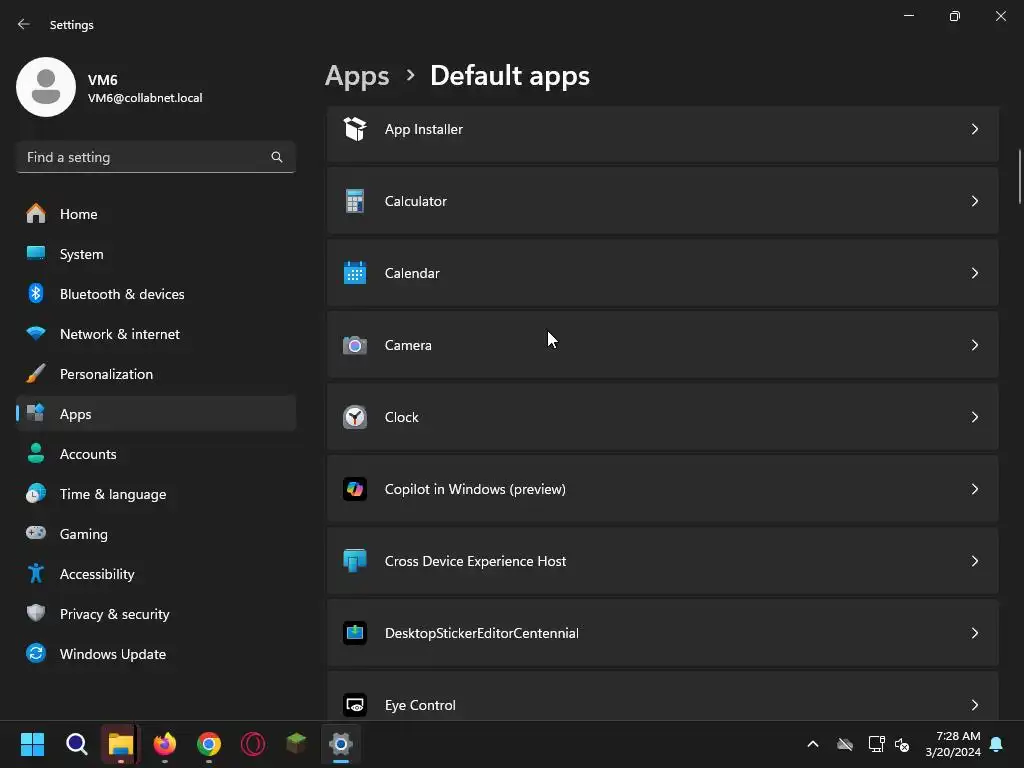Expand the Clock entry chevron
The height and width of the screenshot is (768, 1024).
point(975,417)
